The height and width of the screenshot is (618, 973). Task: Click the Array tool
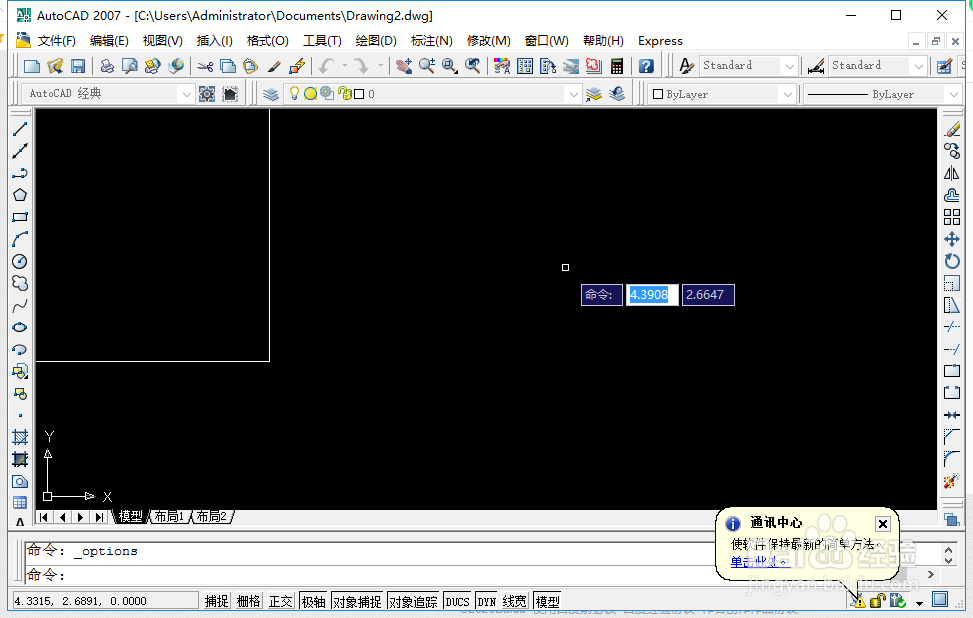[952, 217]
